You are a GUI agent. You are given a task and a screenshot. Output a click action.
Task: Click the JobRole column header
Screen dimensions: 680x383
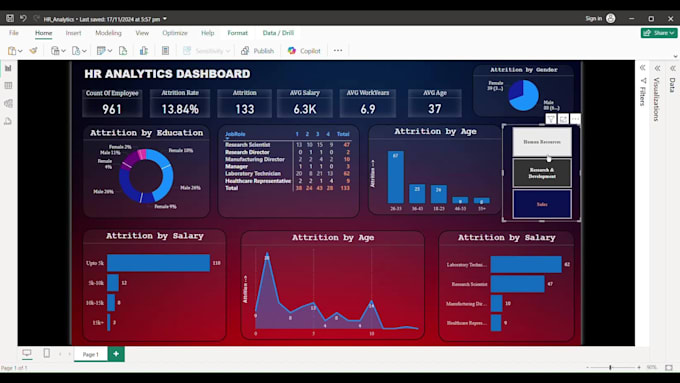pyautogui.click(x=235, y=134)
